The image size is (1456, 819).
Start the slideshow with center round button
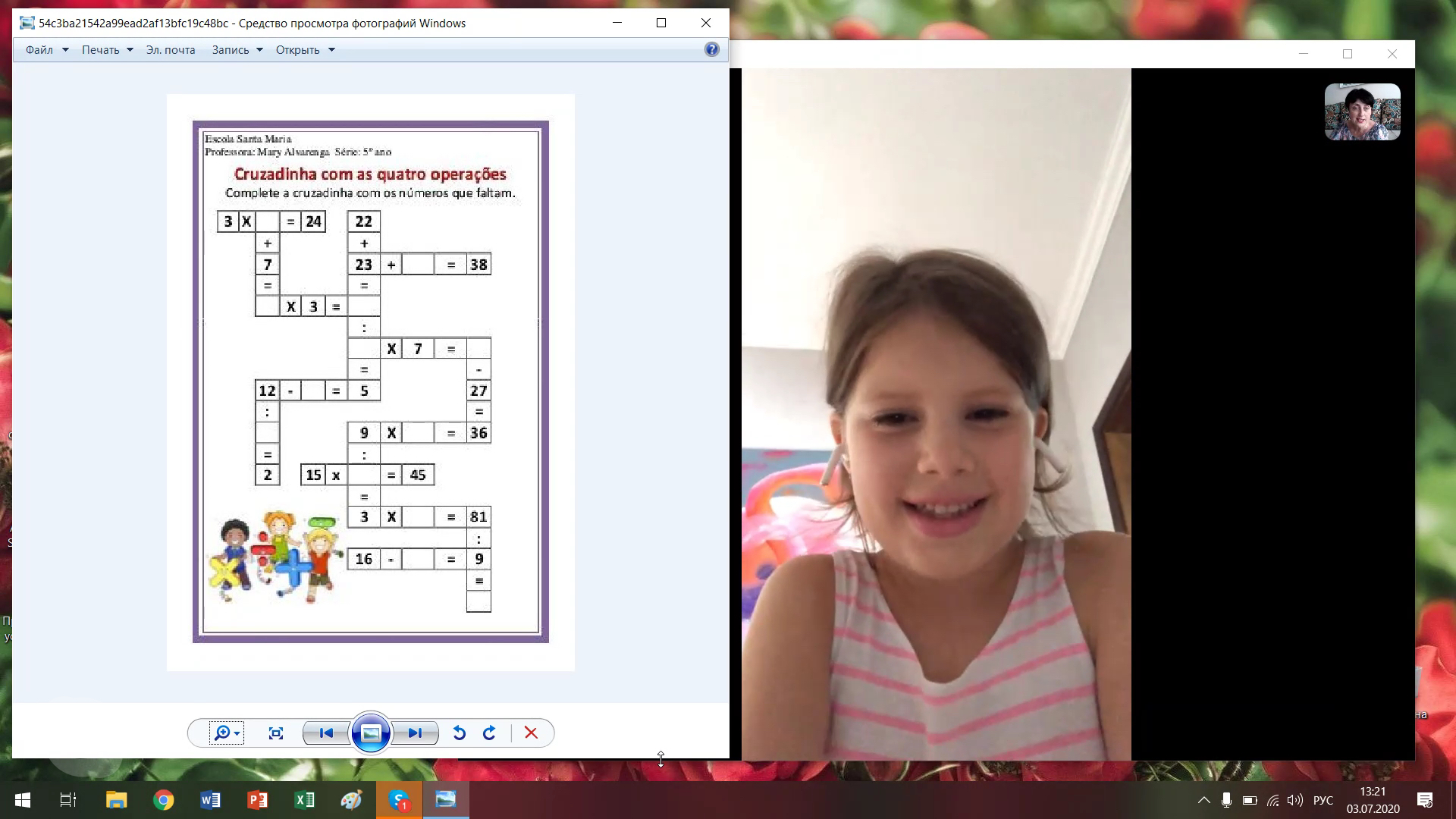371,733
